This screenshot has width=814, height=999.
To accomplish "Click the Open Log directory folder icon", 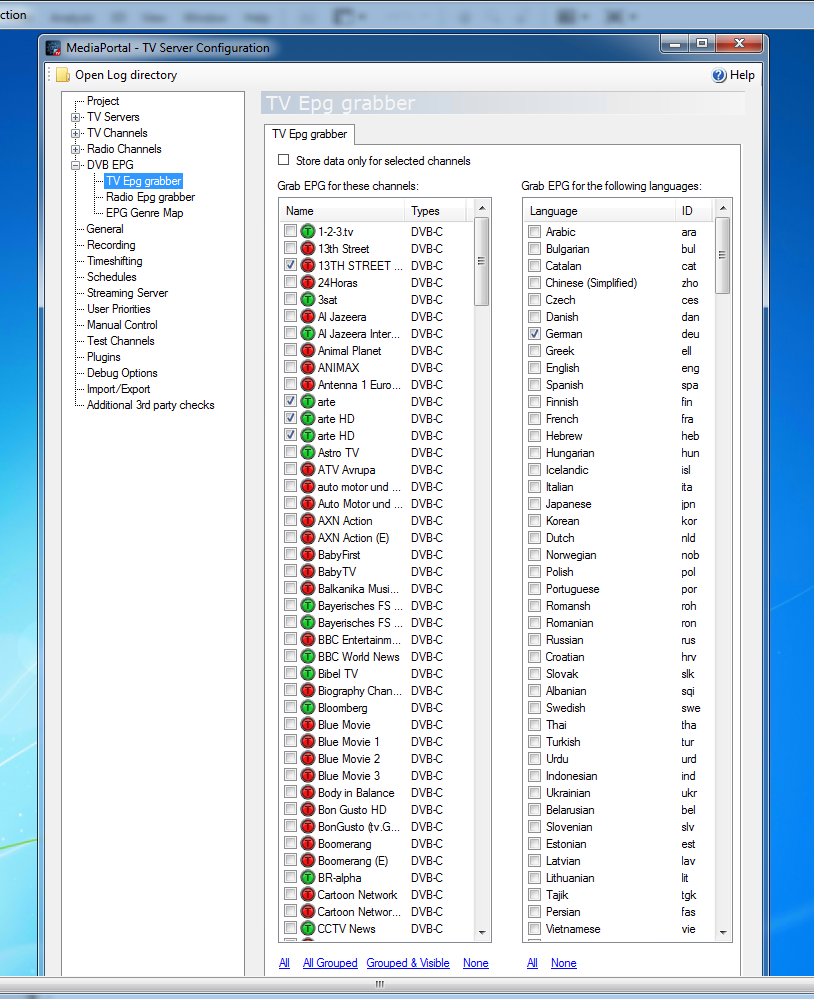I will click(62, 75).
